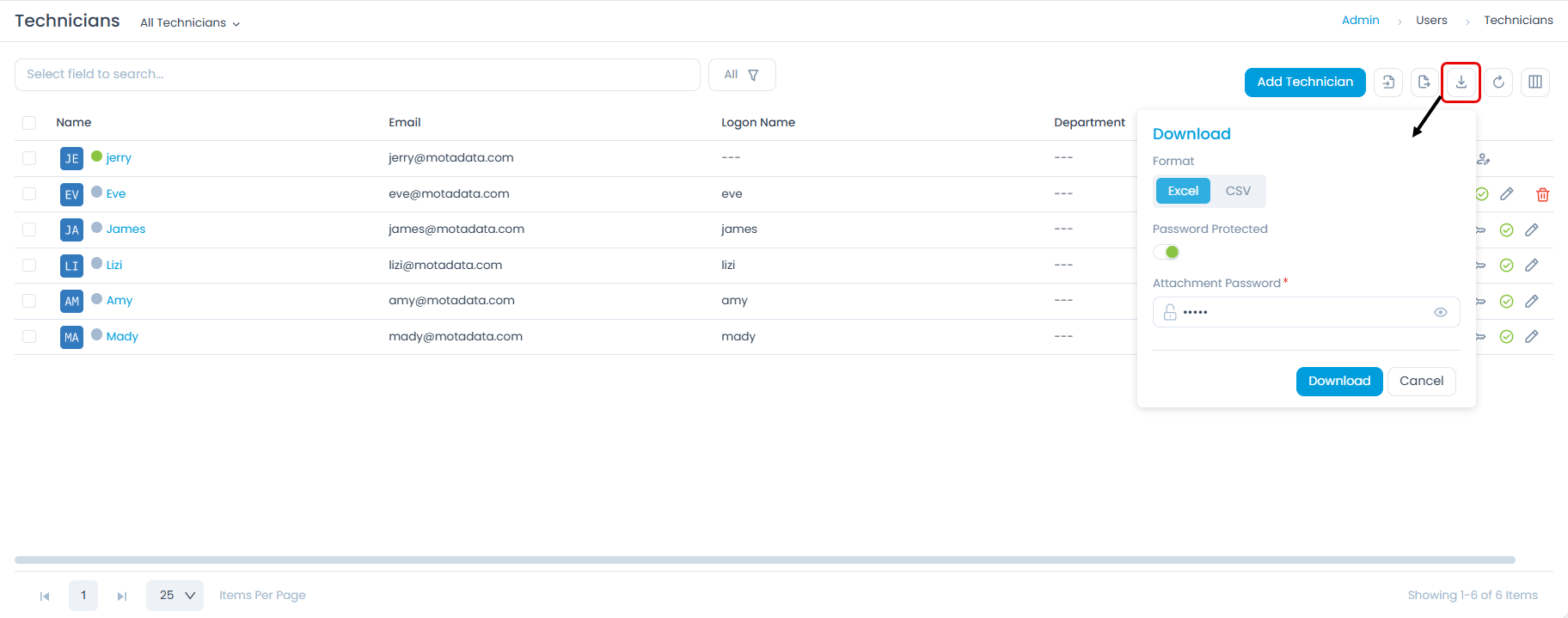Select CSV as the download format

click(x=1238, y=191)
